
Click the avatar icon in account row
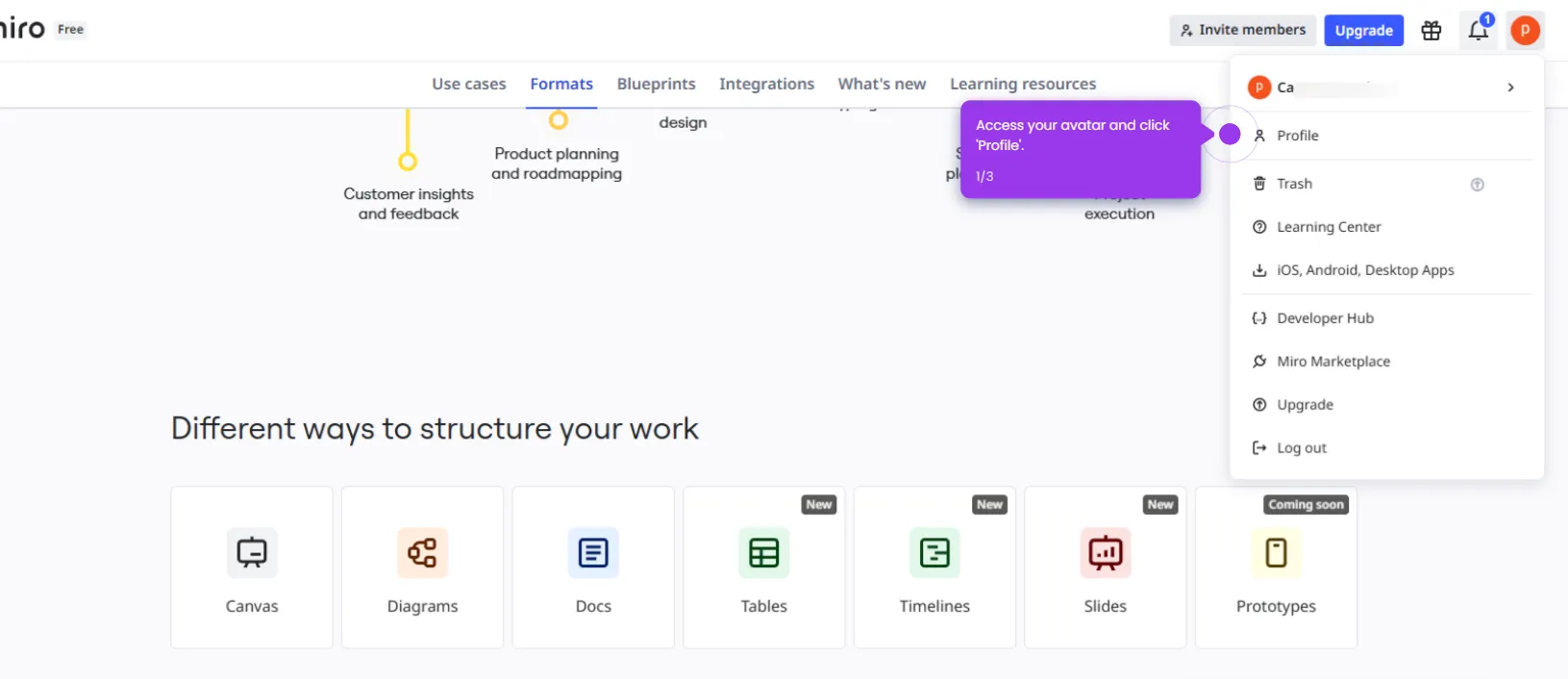pyautogui.click(x=1259, y=88)
